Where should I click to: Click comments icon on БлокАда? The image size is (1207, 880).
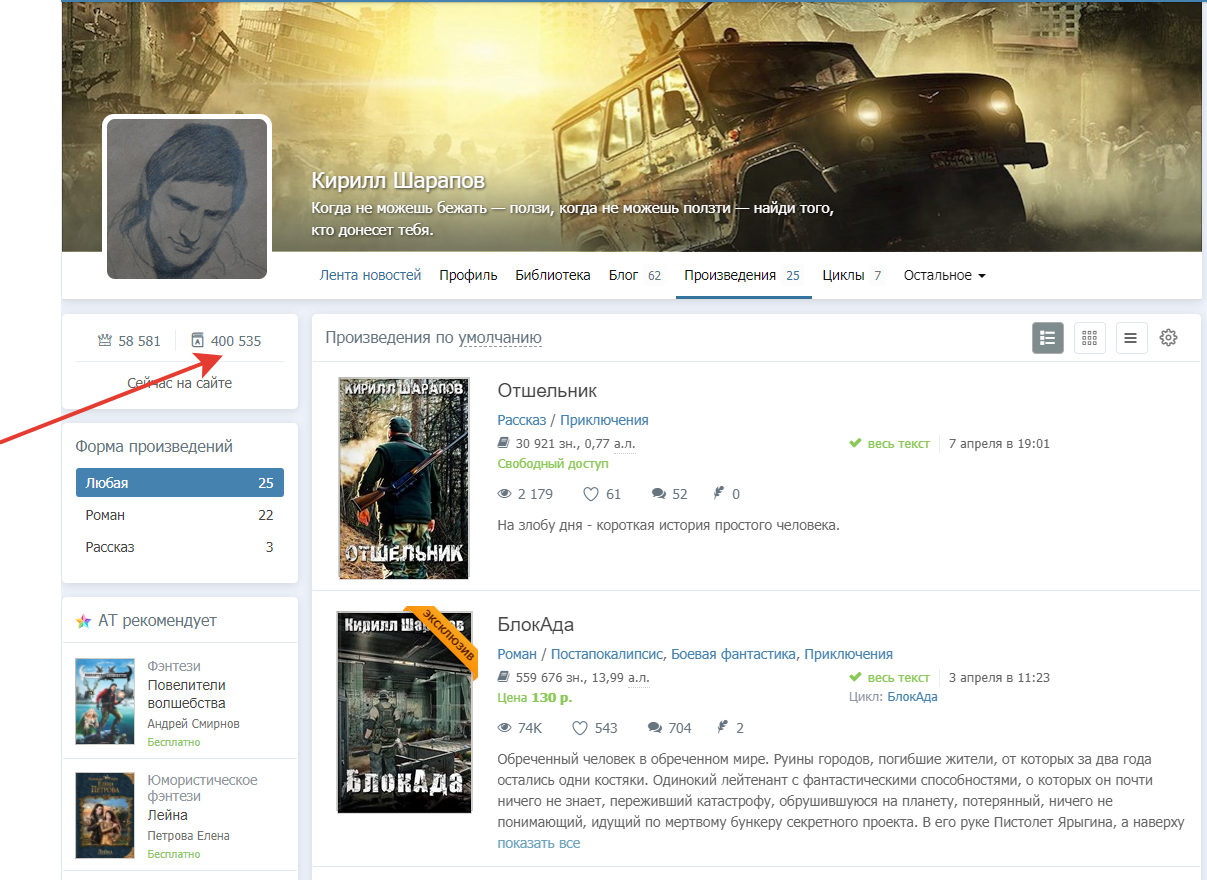coord(656,728)
